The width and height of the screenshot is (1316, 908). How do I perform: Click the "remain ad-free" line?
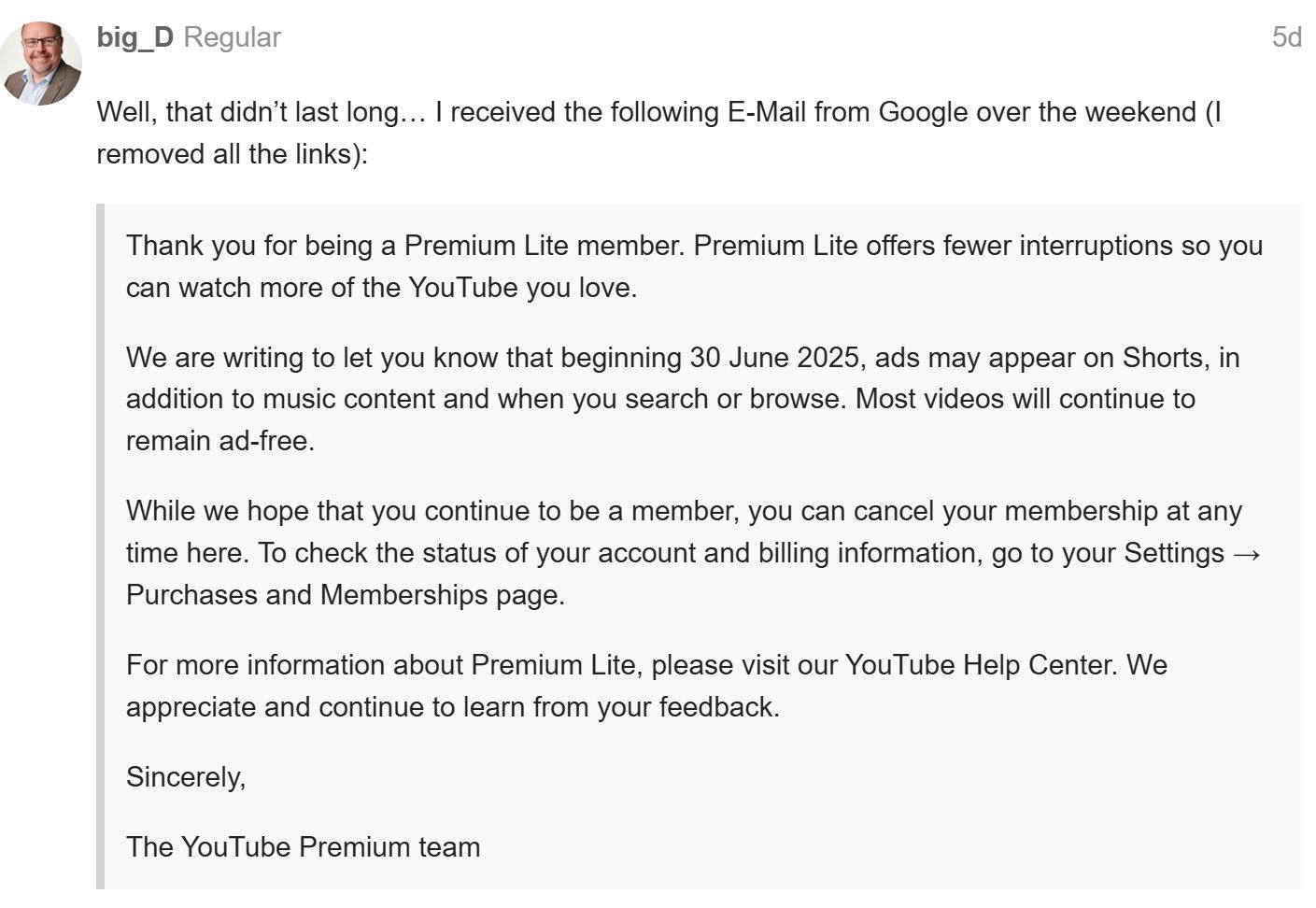pos(220,441)
